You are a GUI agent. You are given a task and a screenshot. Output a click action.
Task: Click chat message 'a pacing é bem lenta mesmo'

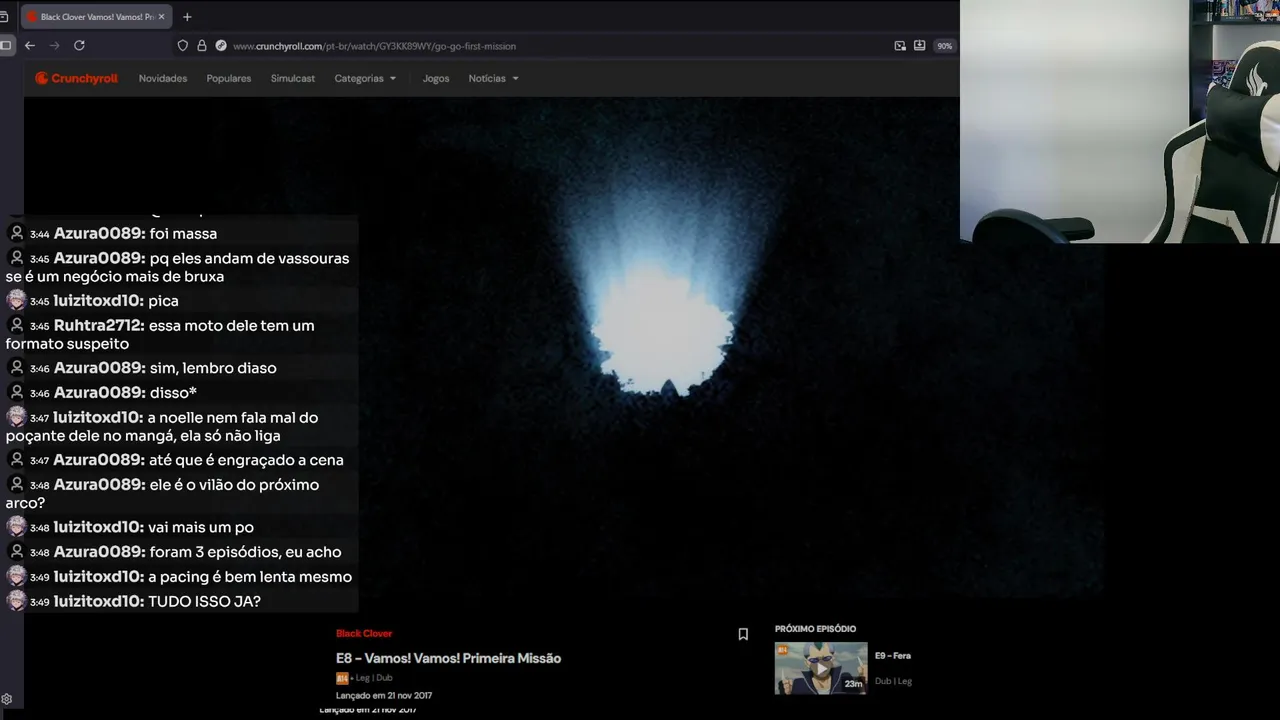click(250, 577)
